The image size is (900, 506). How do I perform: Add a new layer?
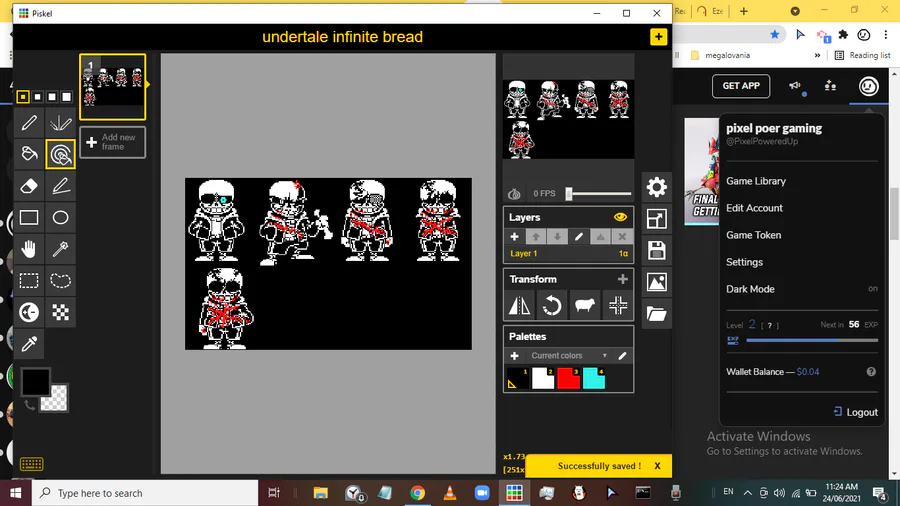coord(514,237)
